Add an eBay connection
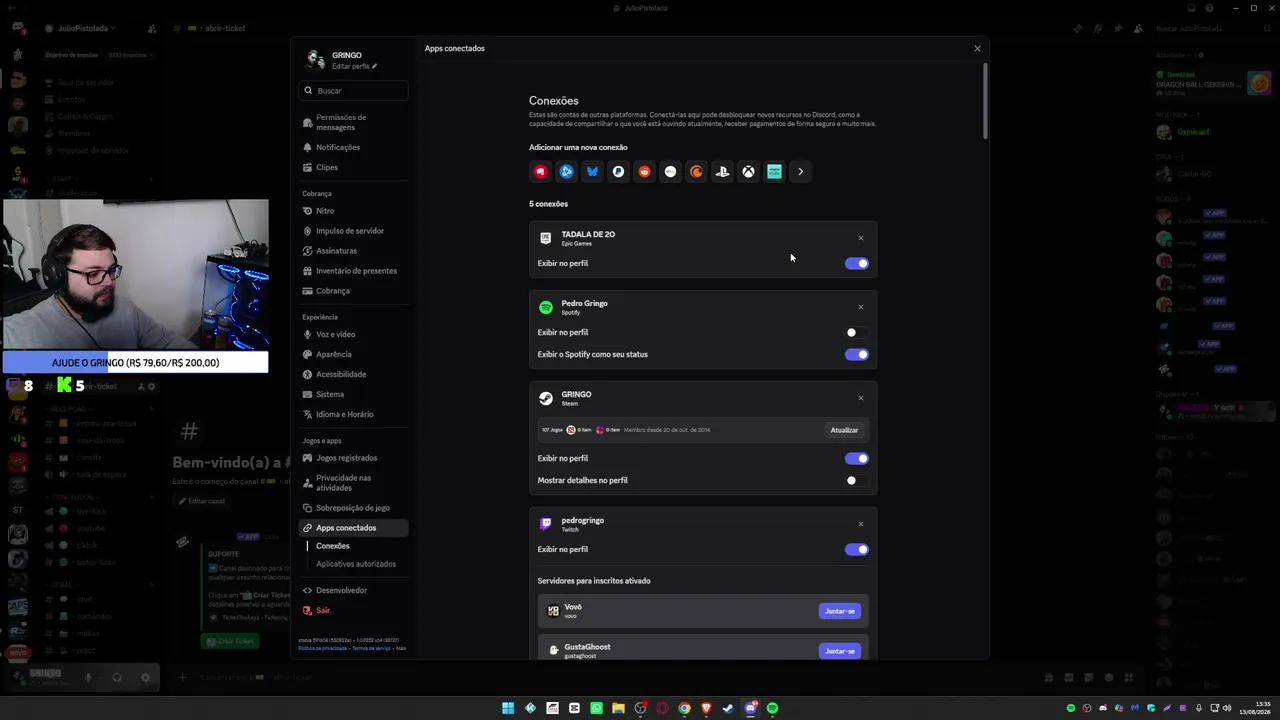Viewport: 1280px width, 720px height. [671, 172]
